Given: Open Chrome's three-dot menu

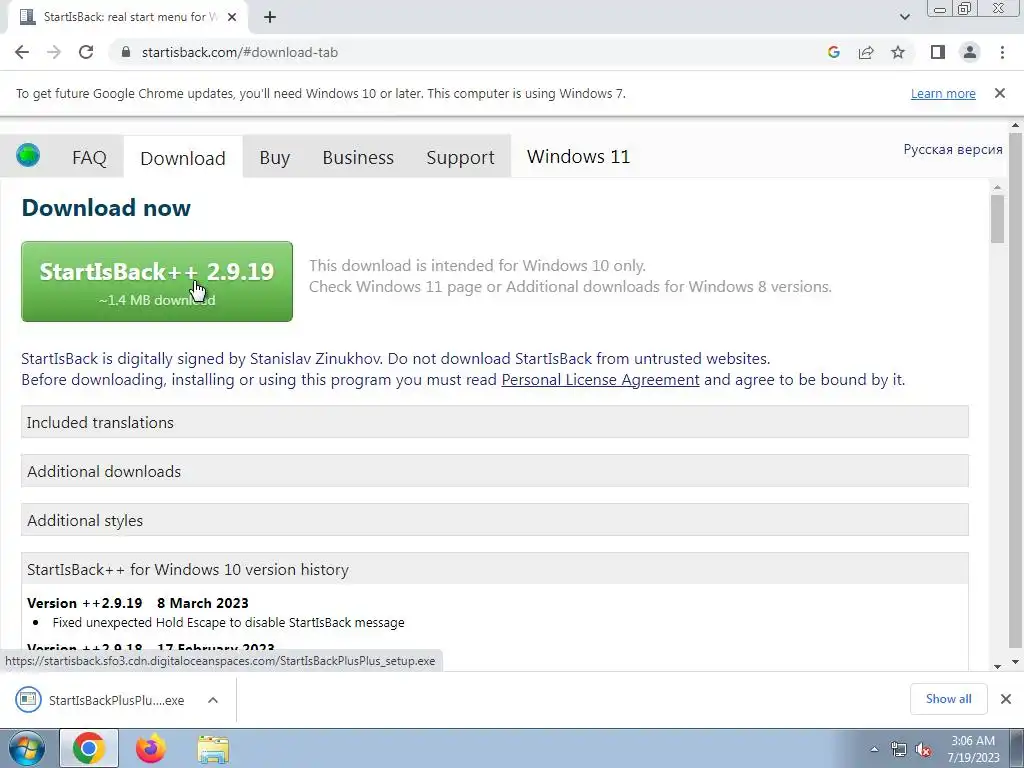Looking at the screenshot, I should 1002,52.
